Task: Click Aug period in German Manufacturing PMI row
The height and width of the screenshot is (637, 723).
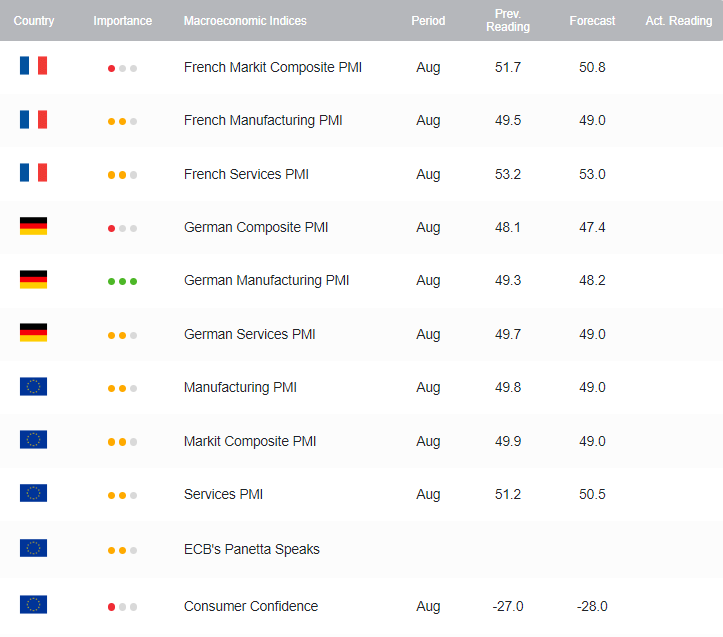Action: [428, 281]
